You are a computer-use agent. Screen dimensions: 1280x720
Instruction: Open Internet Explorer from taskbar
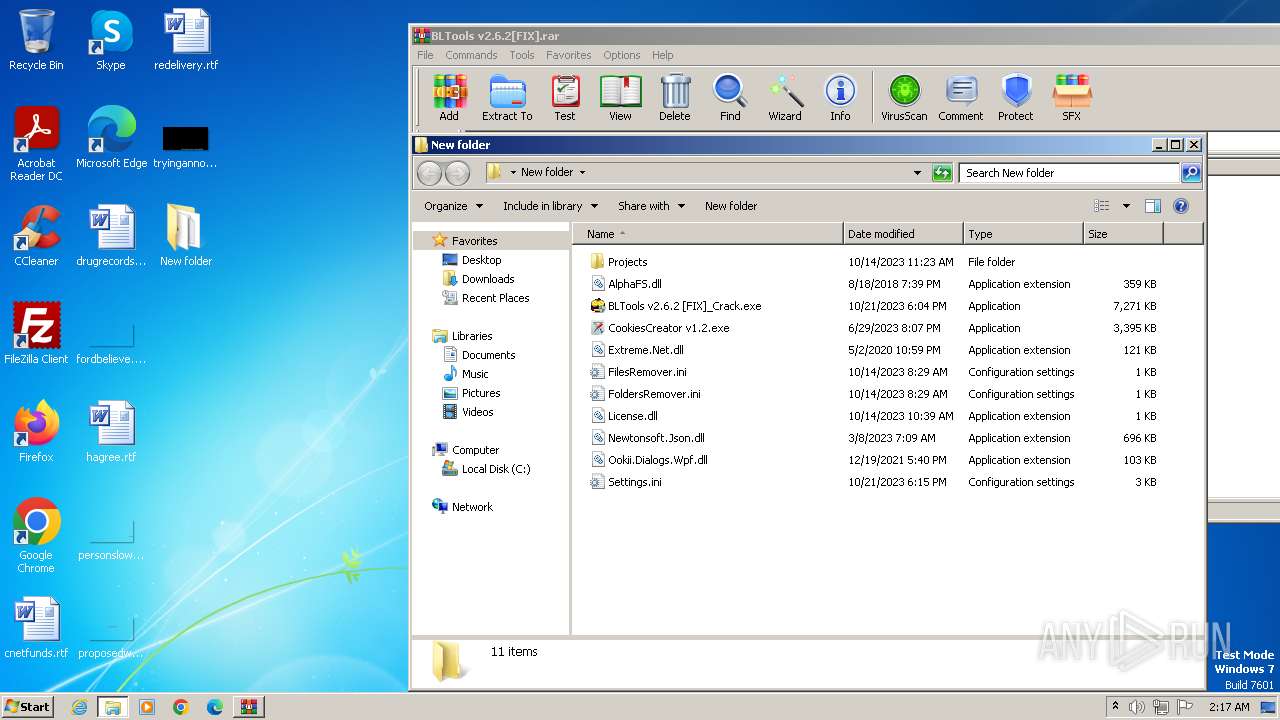coord(79,707)
